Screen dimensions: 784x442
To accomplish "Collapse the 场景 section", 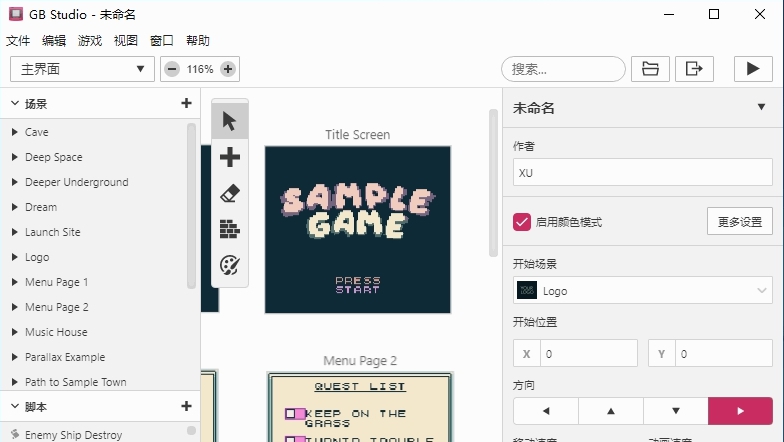I will pyautogui.click(x=15, y=104).
